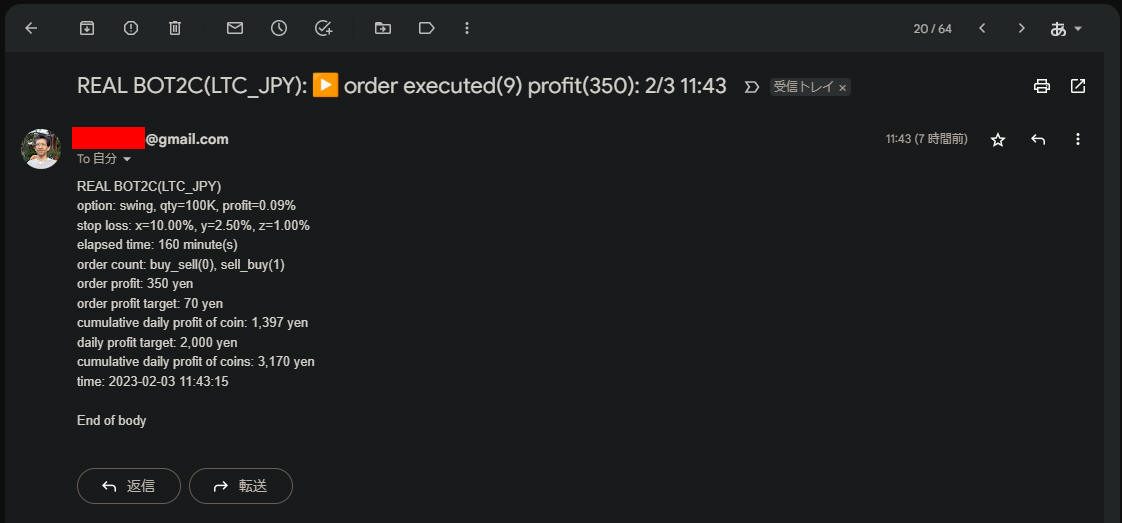
Task: Archive this email
Action: (x=87, y=28)
